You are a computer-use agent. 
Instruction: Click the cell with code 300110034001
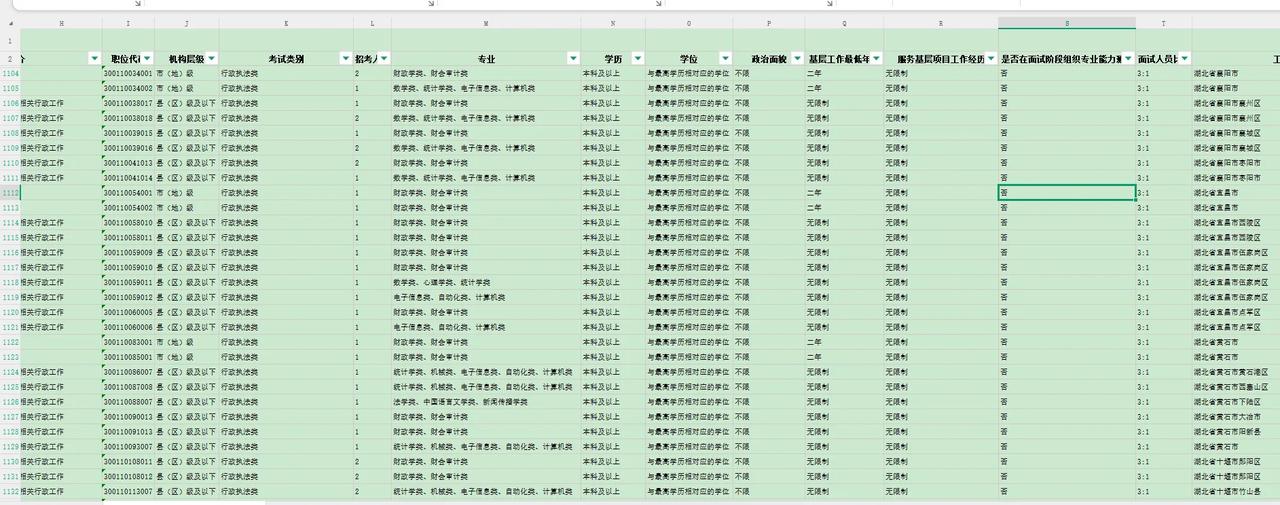click(x=128, y=74)
